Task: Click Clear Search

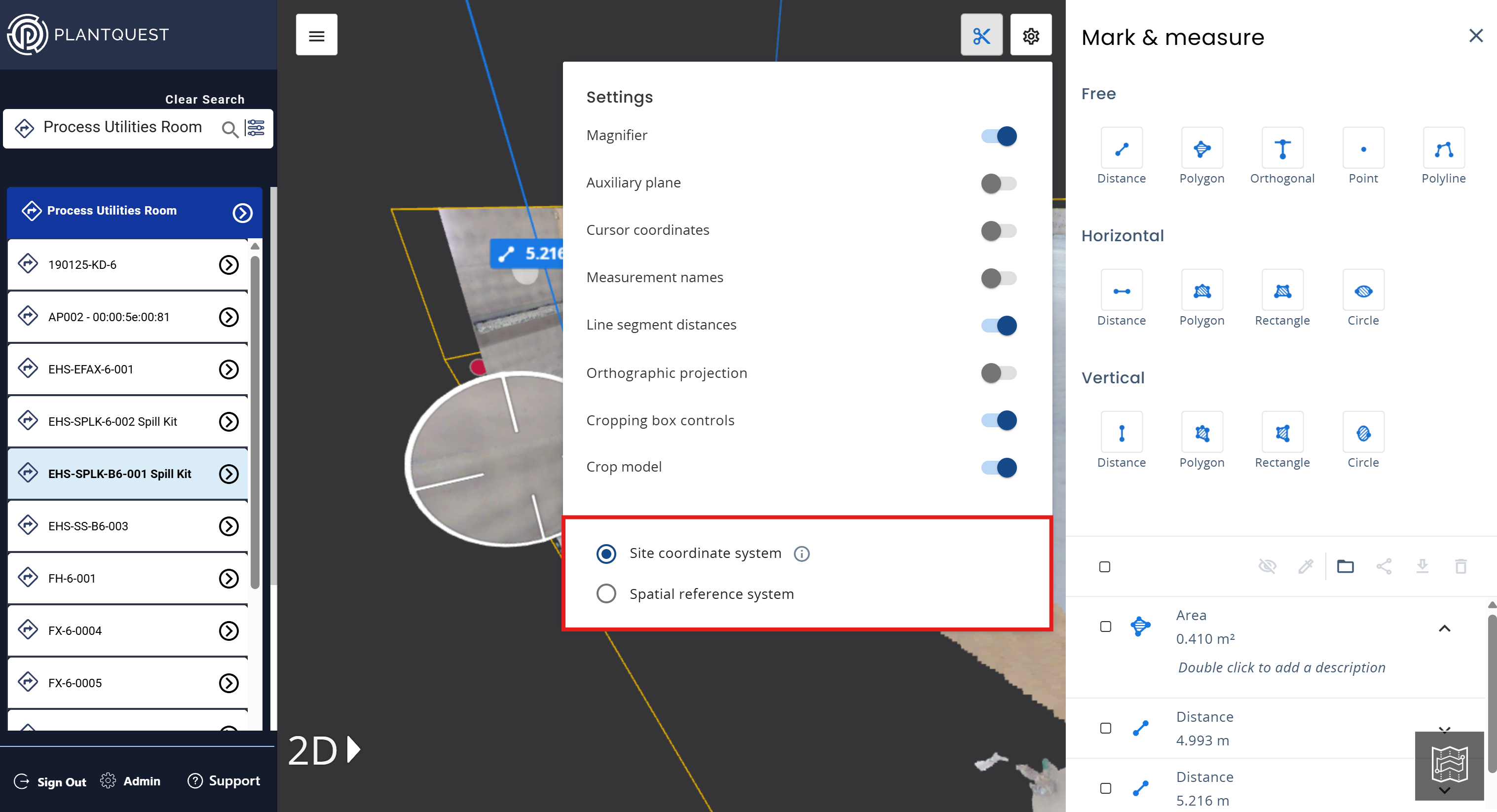Action: 205,99
